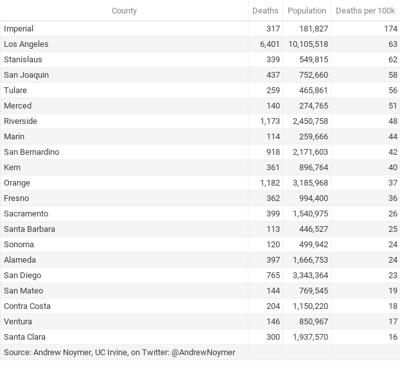Select the Marin county row
400x368 pixels.
pos(200,136)
